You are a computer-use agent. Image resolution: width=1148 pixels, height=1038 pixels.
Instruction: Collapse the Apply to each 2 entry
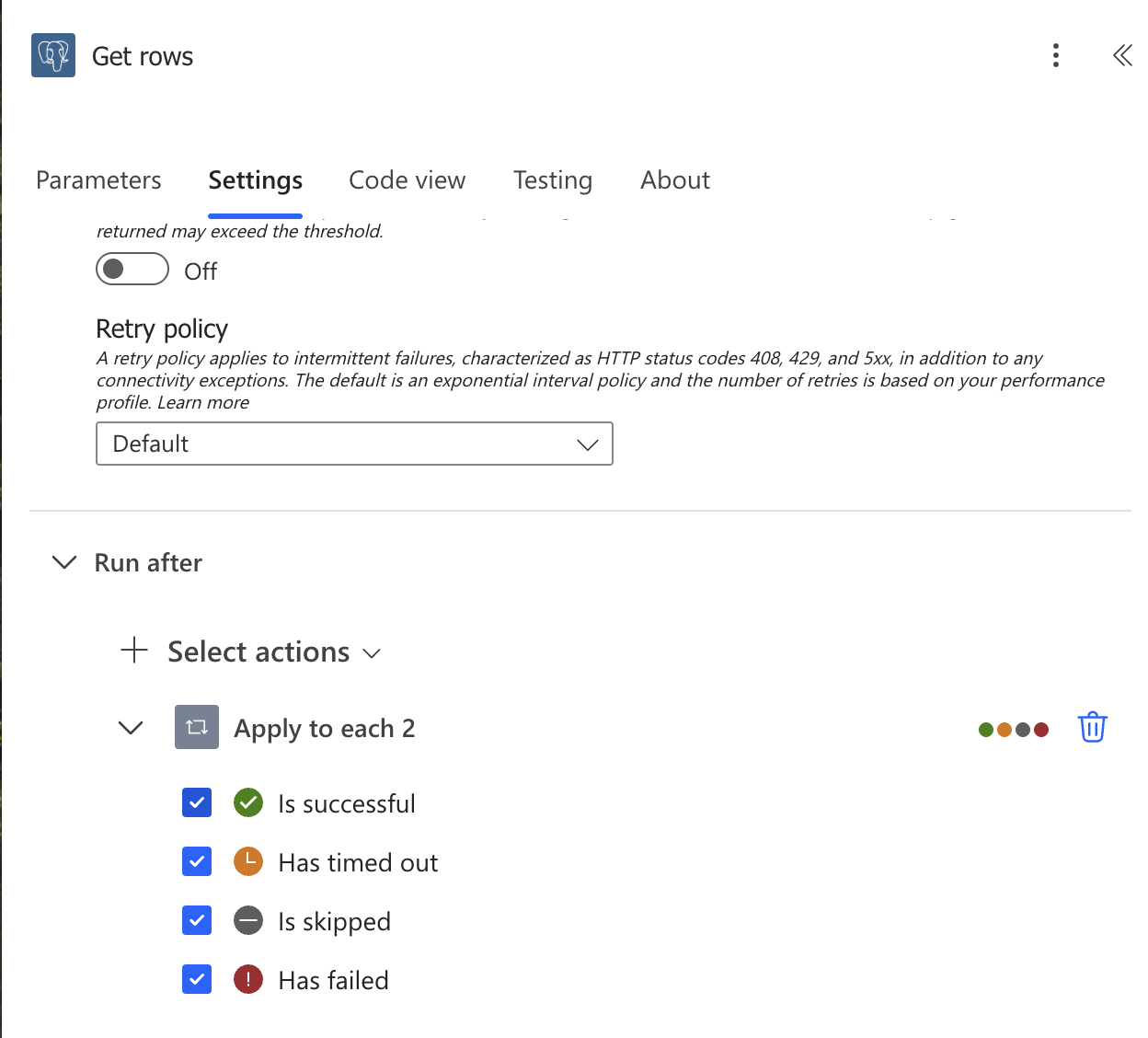tap(131, 728)
